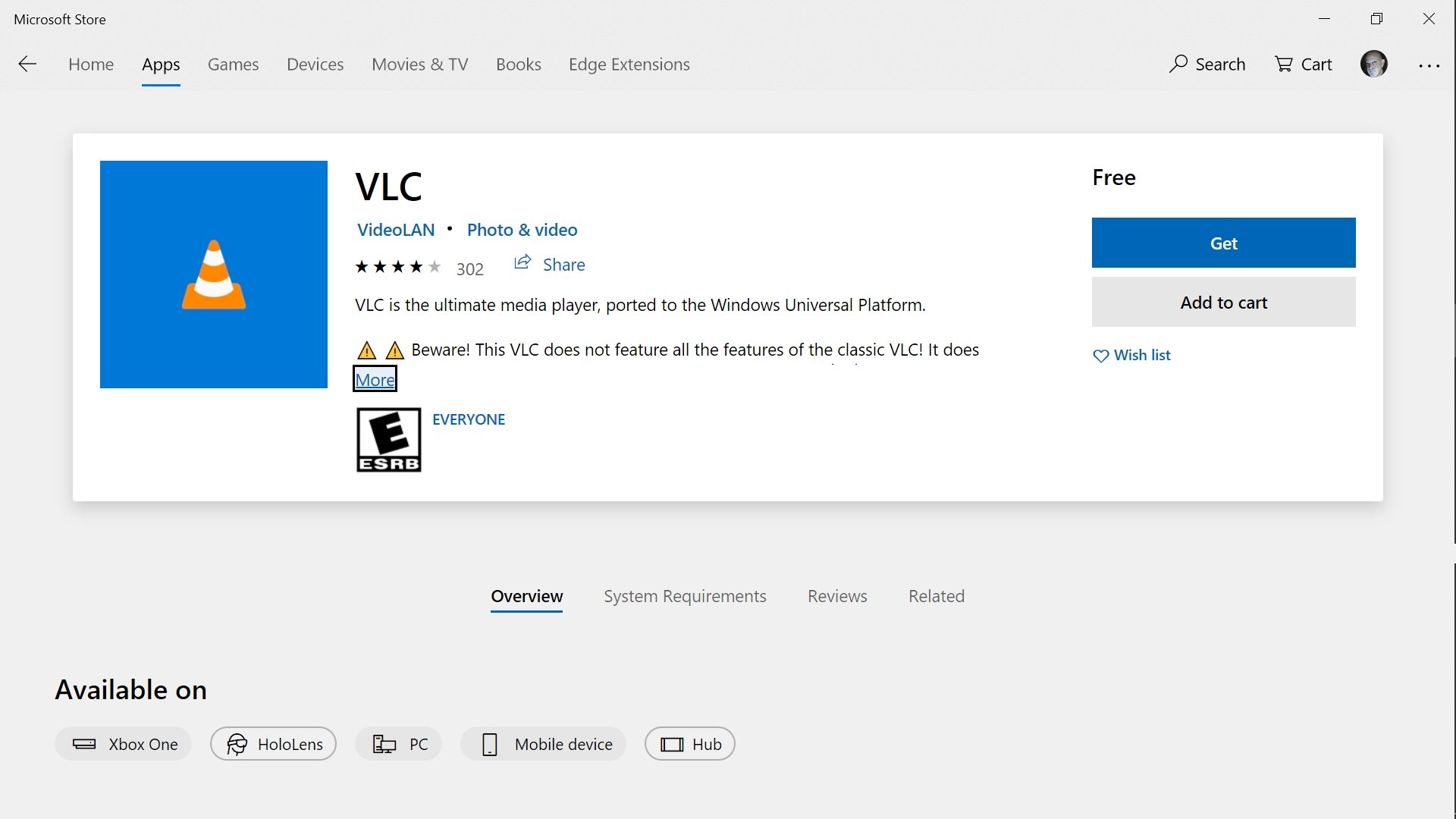1456x819 pixels.
Task: Go back using the back arrow
Action: tap(27, 64)
